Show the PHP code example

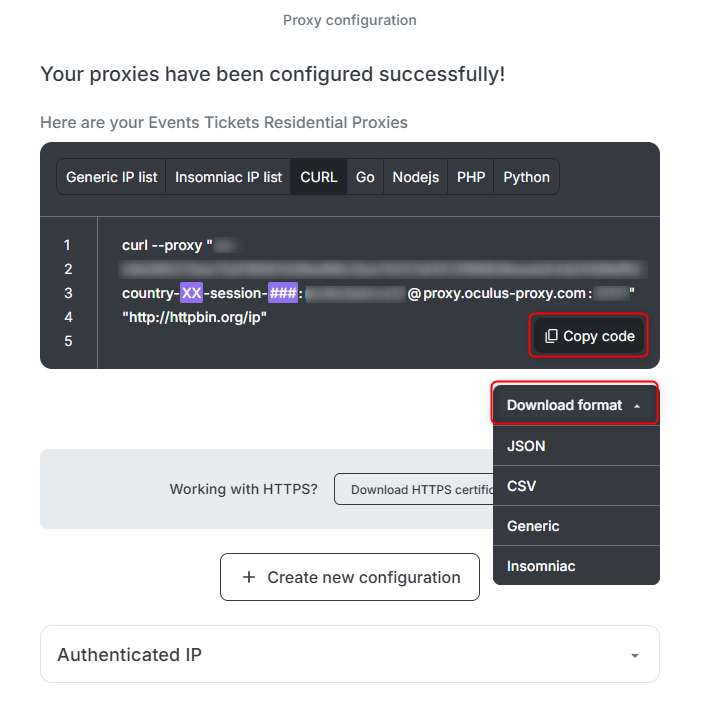(471, 177)
